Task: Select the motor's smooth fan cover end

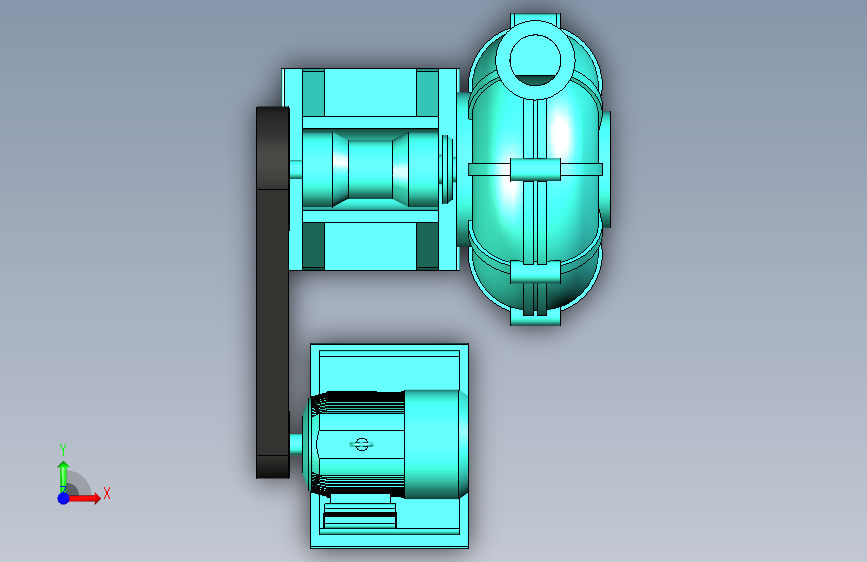Action: [x=435, y=445]
